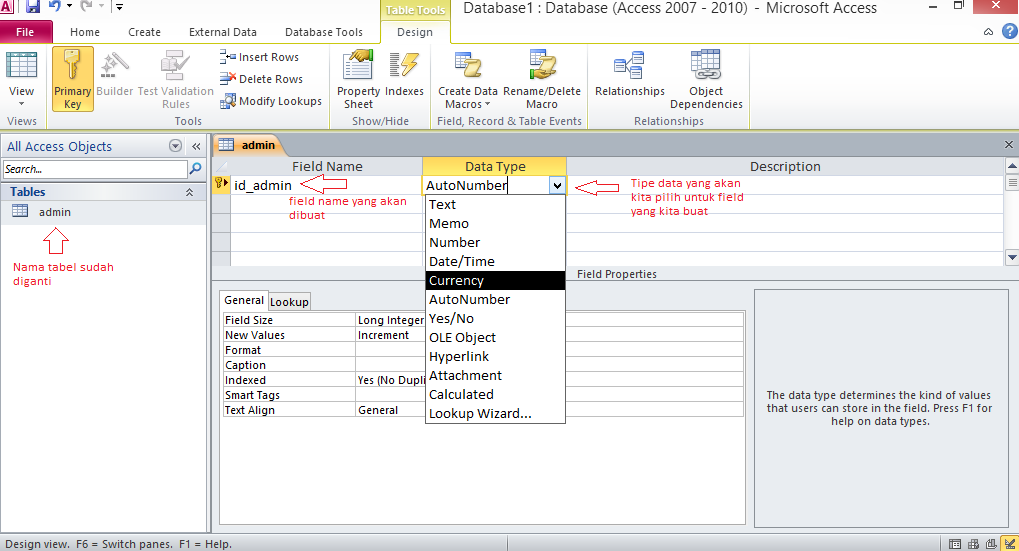Image resolution: width=1019 pixels, height=551 pixels.
Task: Choose Calculated from the data type list
Action: [x=495, y=394]
